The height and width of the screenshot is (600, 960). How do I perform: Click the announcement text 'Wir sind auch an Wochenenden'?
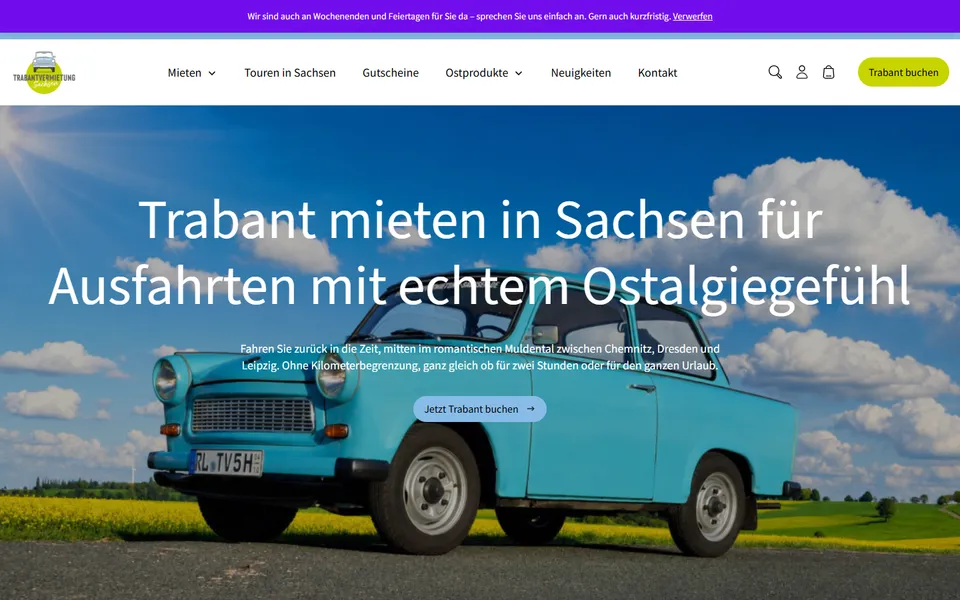click(459, 17)
